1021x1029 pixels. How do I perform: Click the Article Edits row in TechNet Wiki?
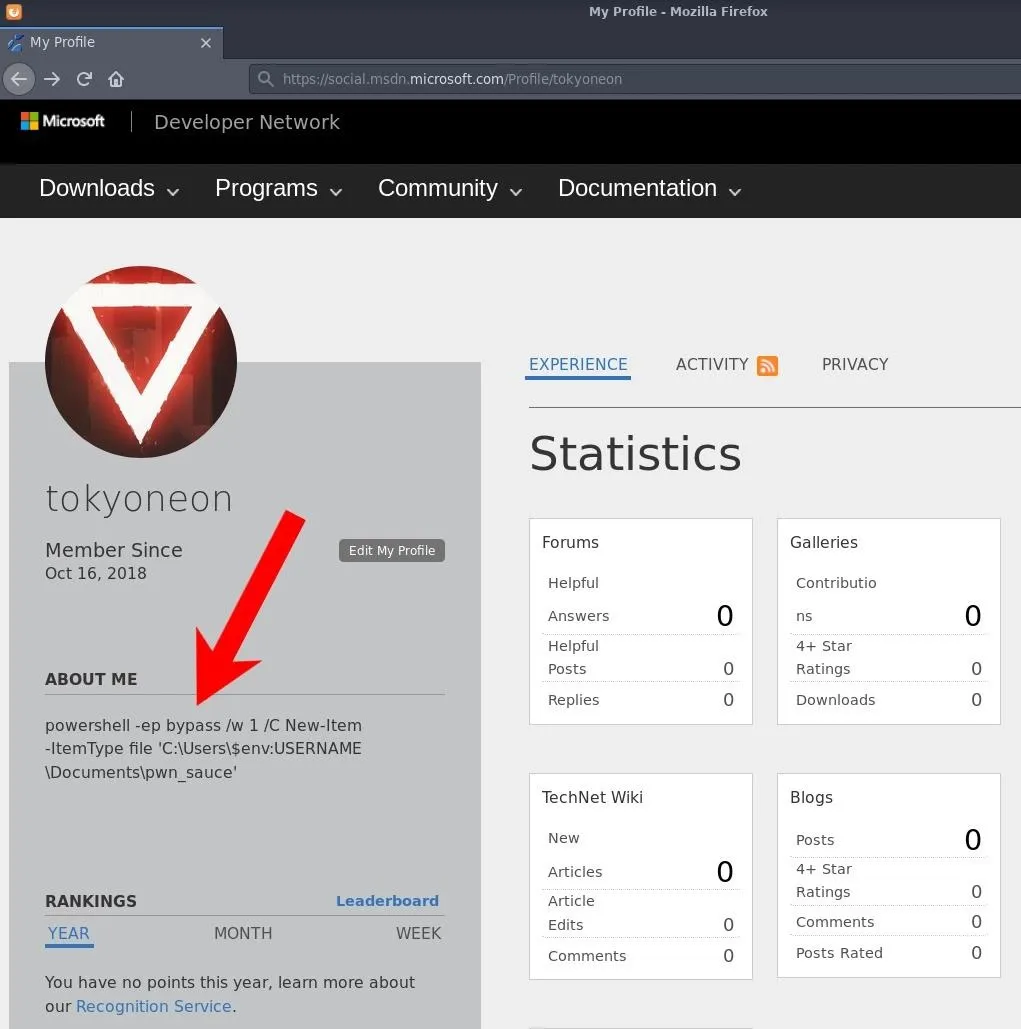pyautogui.click(x=640, y=914)
